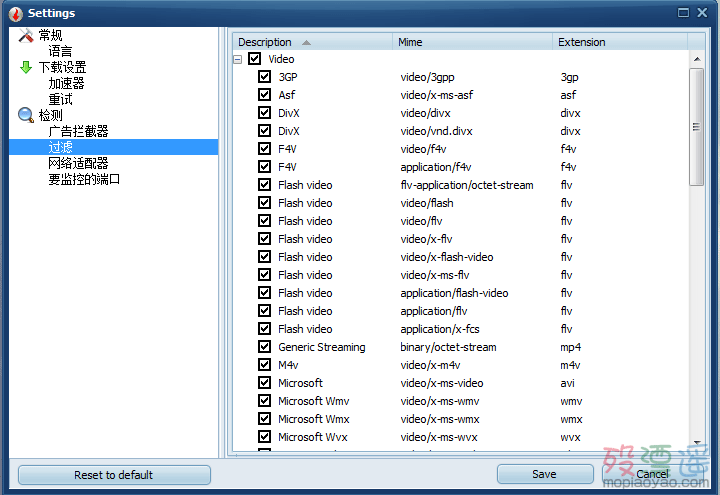This screenshot has height=495, width=720.
Task: Select 加速器 in the settings tree
Action: click(x=67, y=84)
